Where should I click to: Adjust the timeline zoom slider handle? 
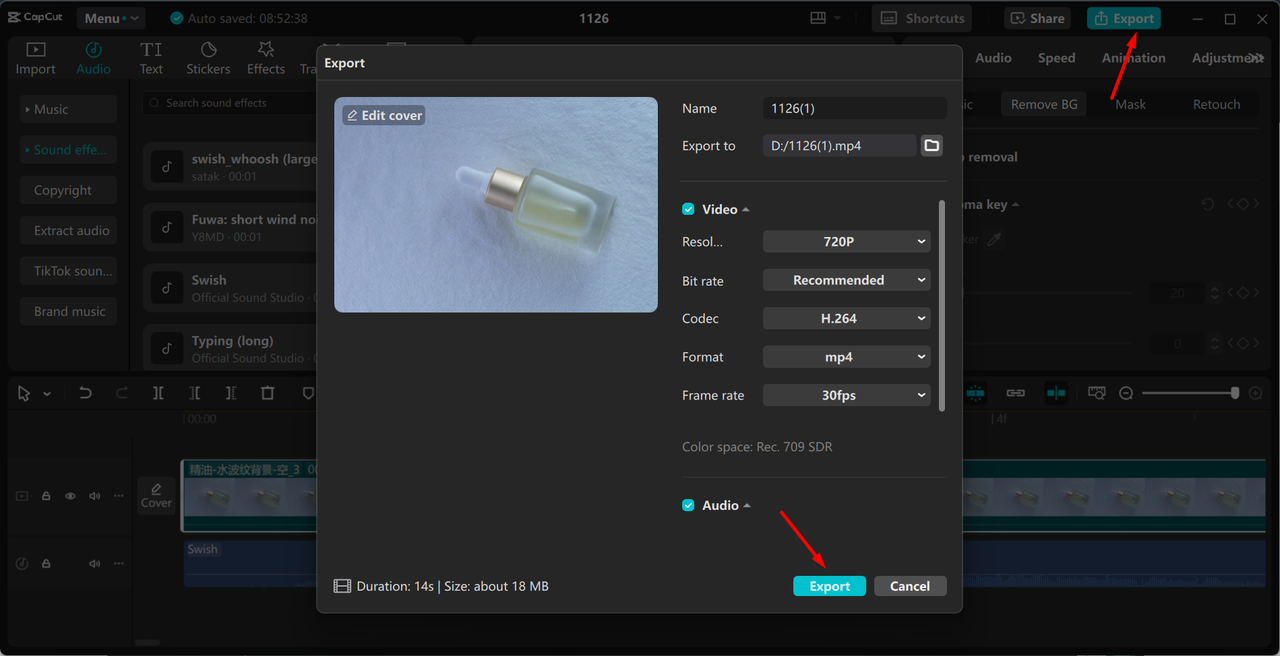point(1235,393)
